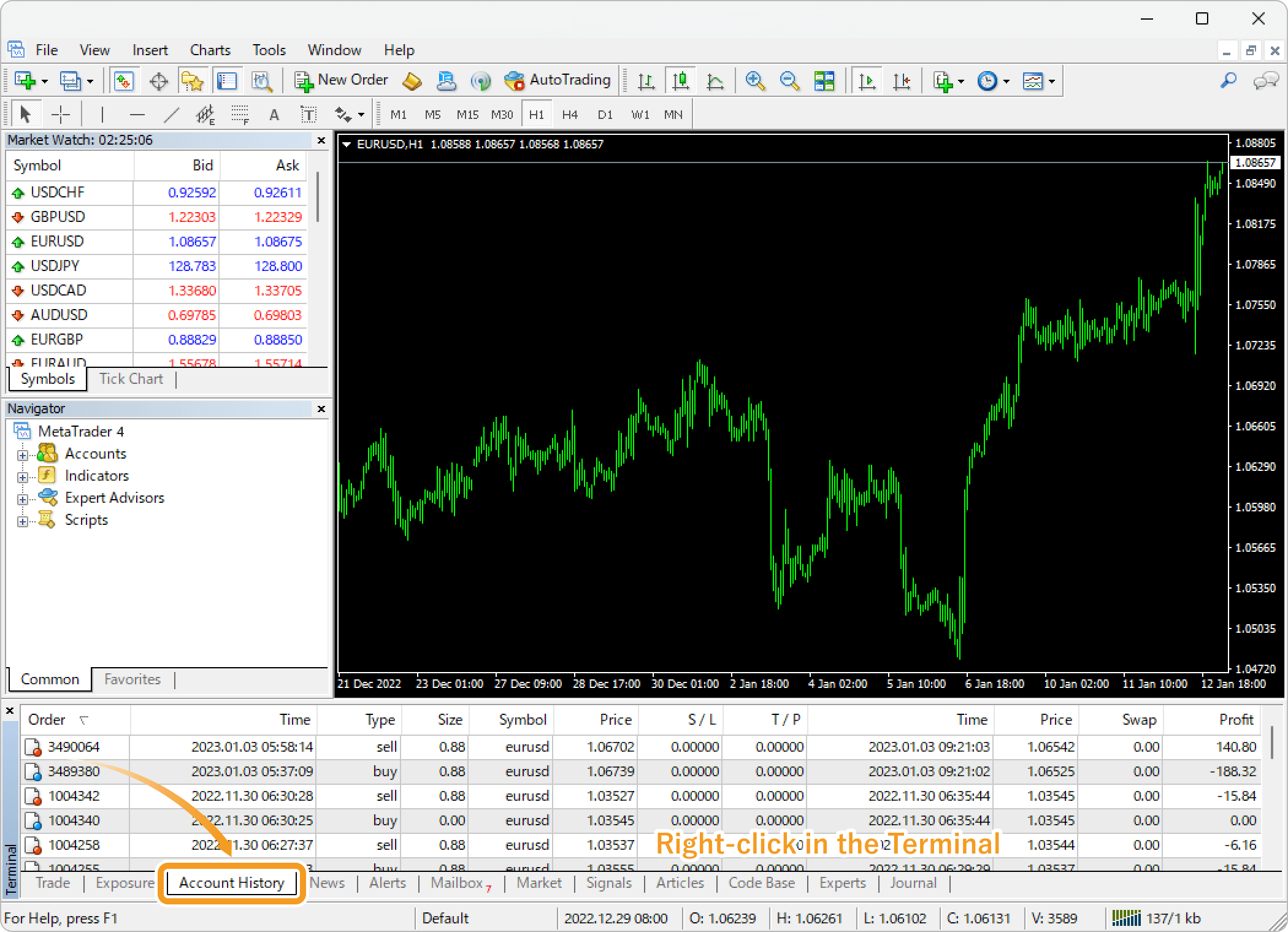
Task: Select the text A tool
Action: [x=274, y=115]
